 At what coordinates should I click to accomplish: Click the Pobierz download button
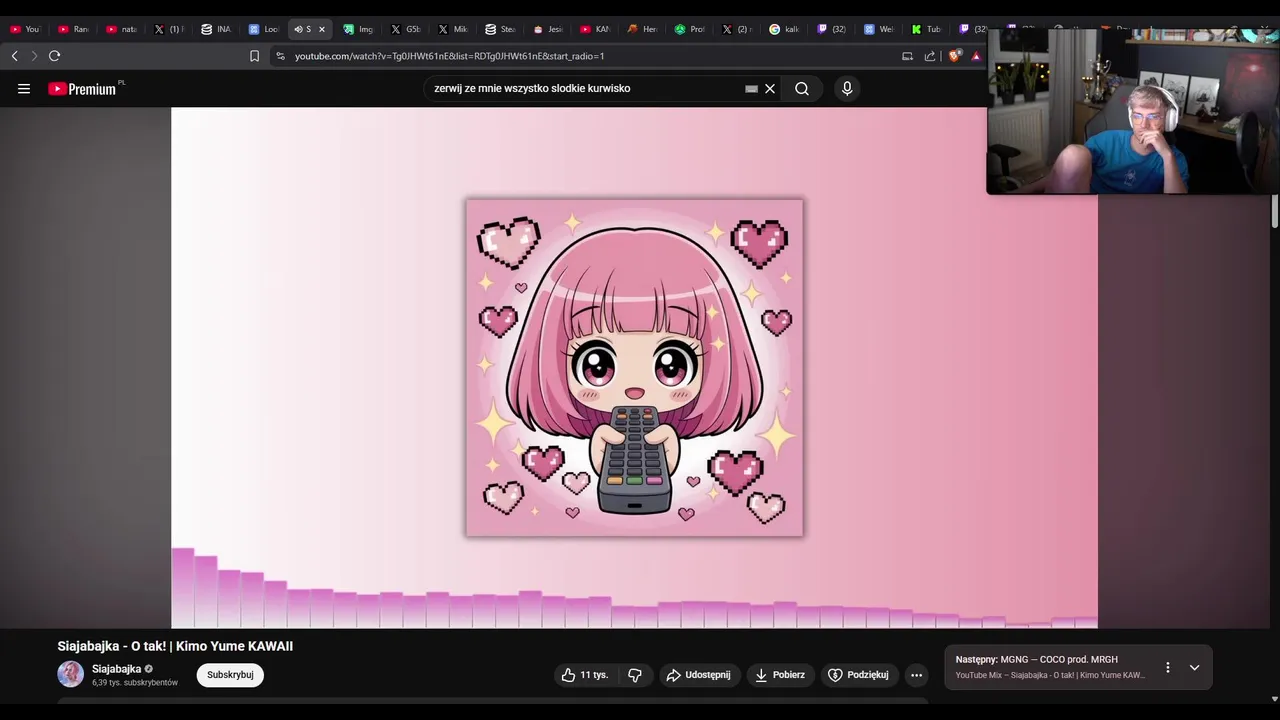pyautogui.click(x=780, y=675)
